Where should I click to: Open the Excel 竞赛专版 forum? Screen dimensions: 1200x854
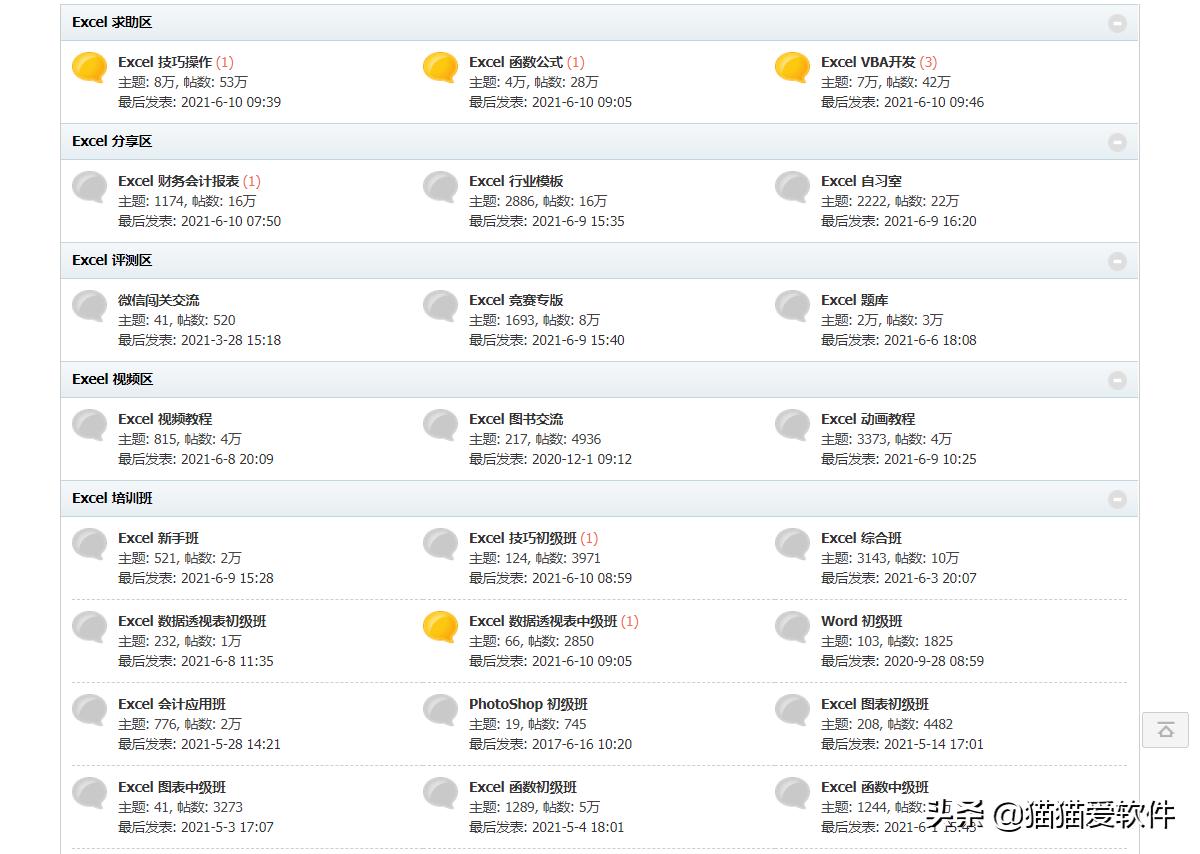(x=516, y=300)
